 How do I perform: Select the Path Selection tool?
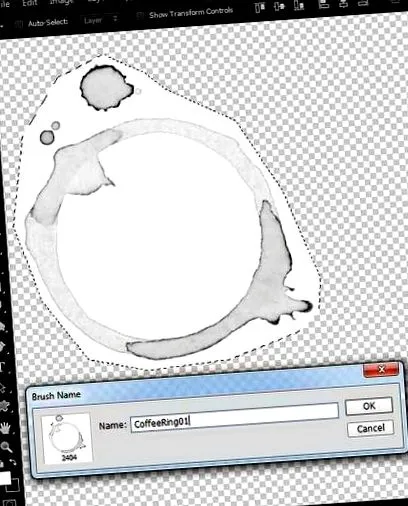tap(3, 388)
